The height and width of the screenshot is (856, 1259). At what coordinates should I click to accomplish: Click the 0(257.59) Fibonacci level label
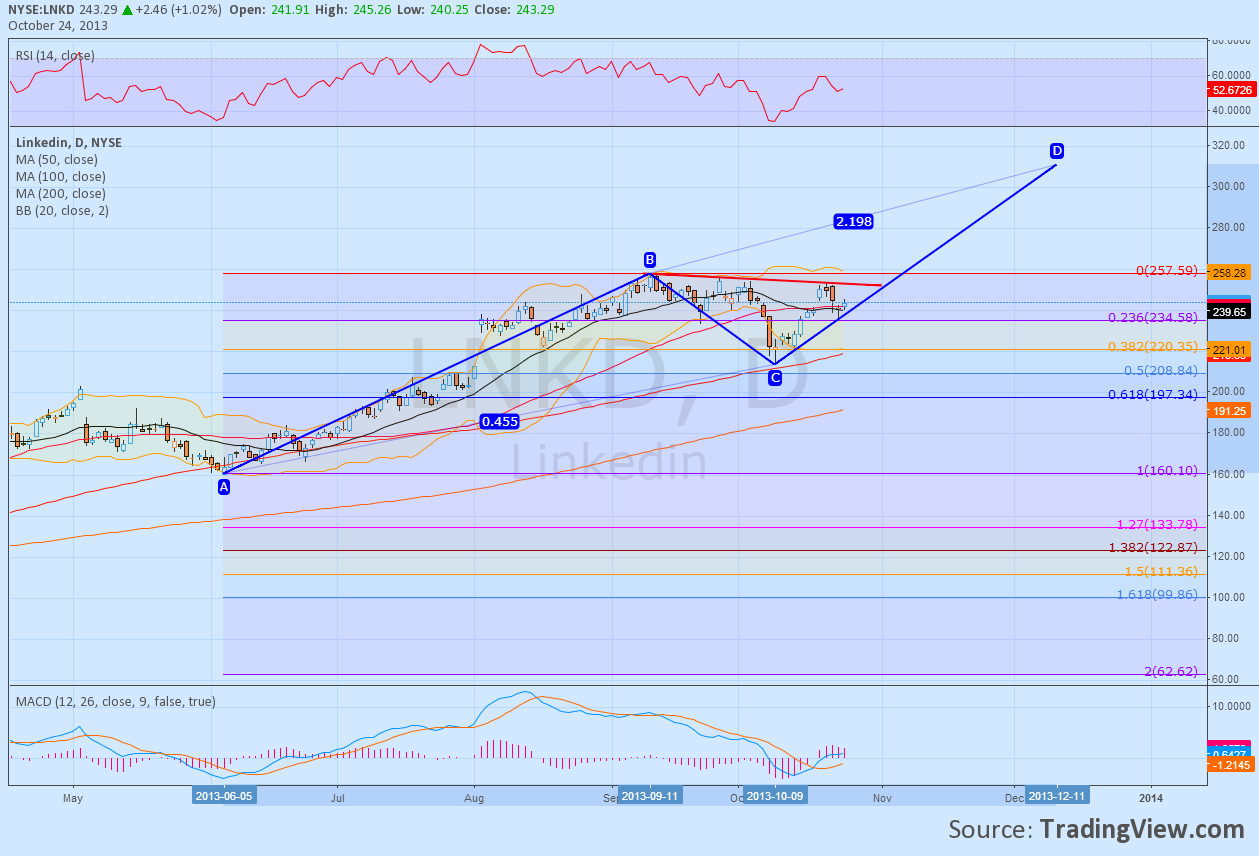coord(1167,271)
